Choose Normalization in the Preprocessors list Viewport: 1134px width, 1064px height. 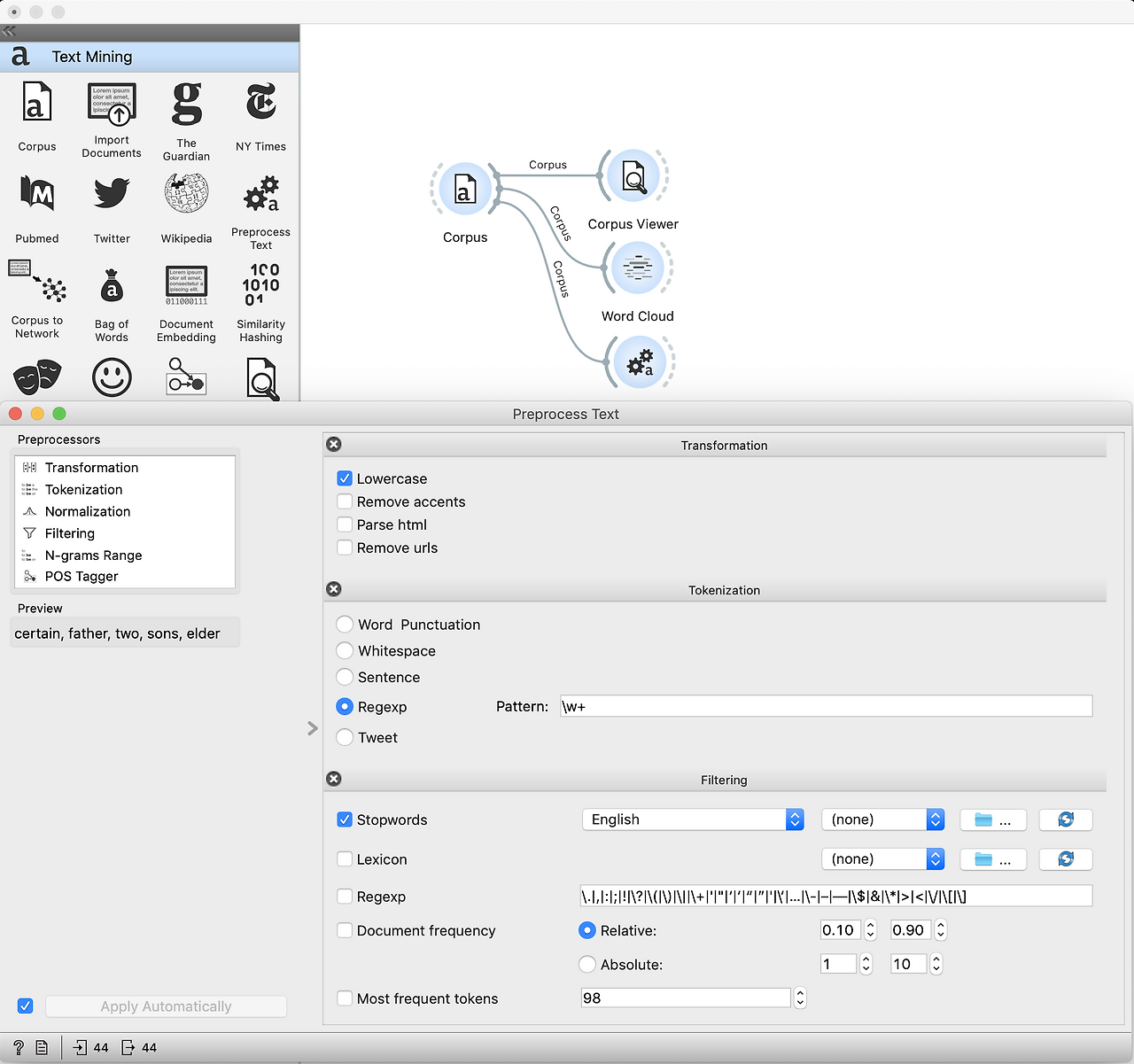point(125,512)
